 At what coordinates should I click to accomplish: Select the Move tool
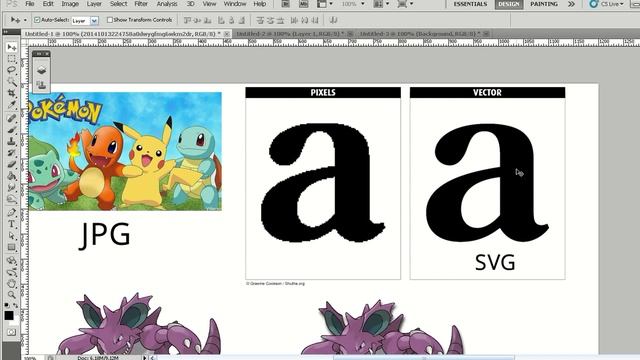11,47
